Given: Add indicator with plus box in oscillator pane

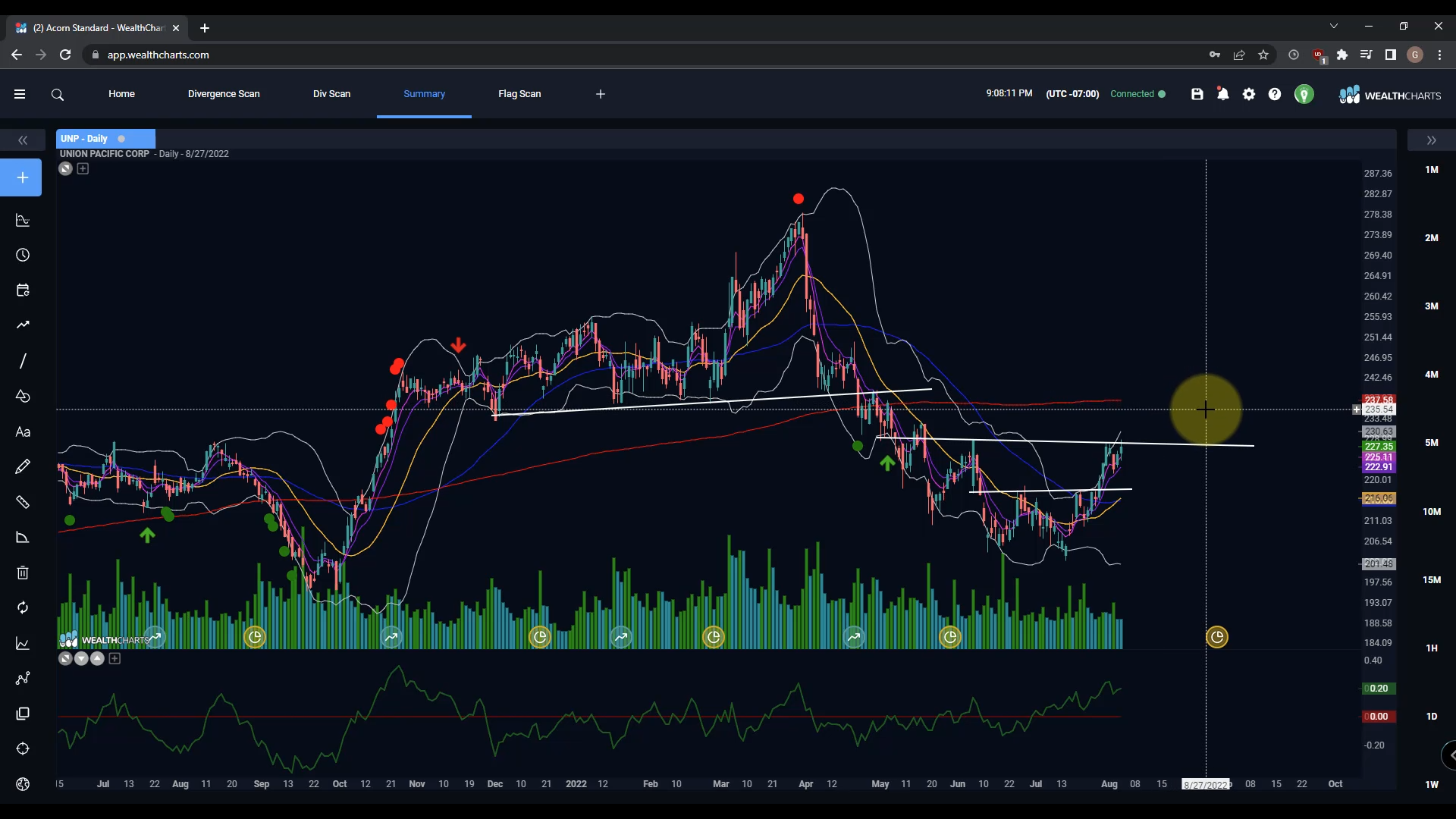Looking at the screenshot, I should (115, 659).
